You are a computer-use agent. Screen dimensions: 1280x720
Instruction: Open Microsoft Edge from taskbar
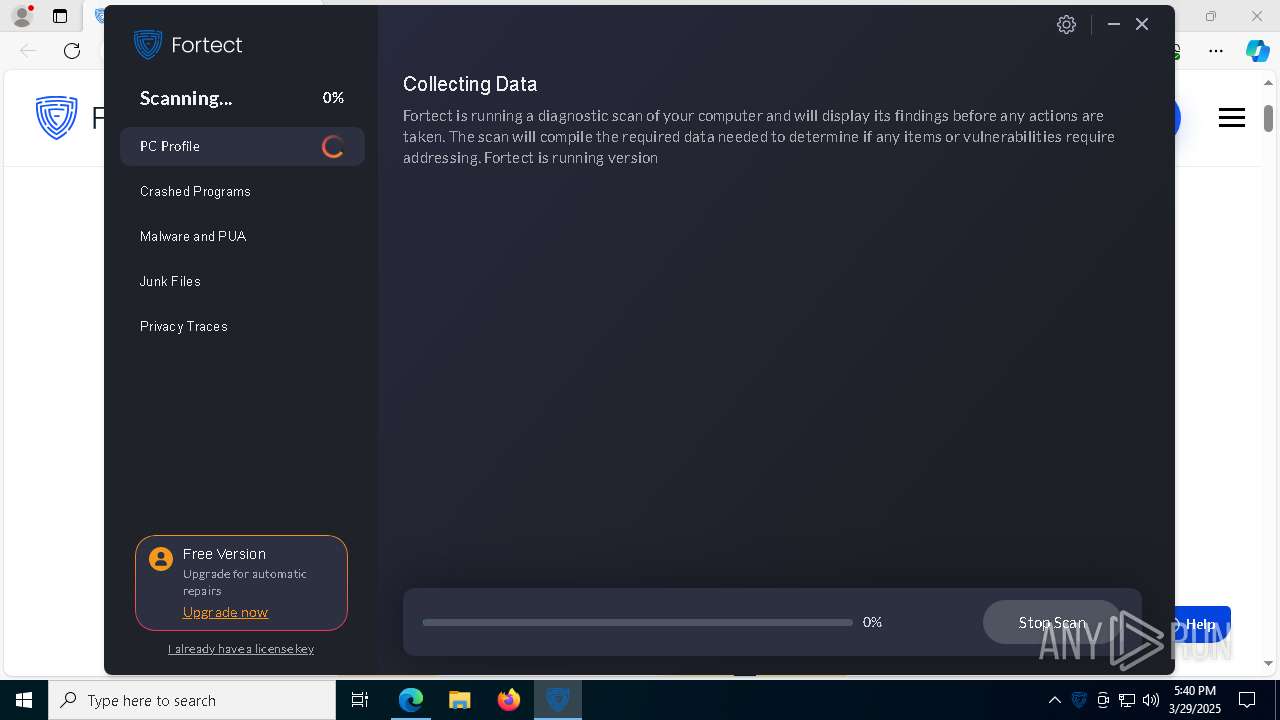(411, 700)
